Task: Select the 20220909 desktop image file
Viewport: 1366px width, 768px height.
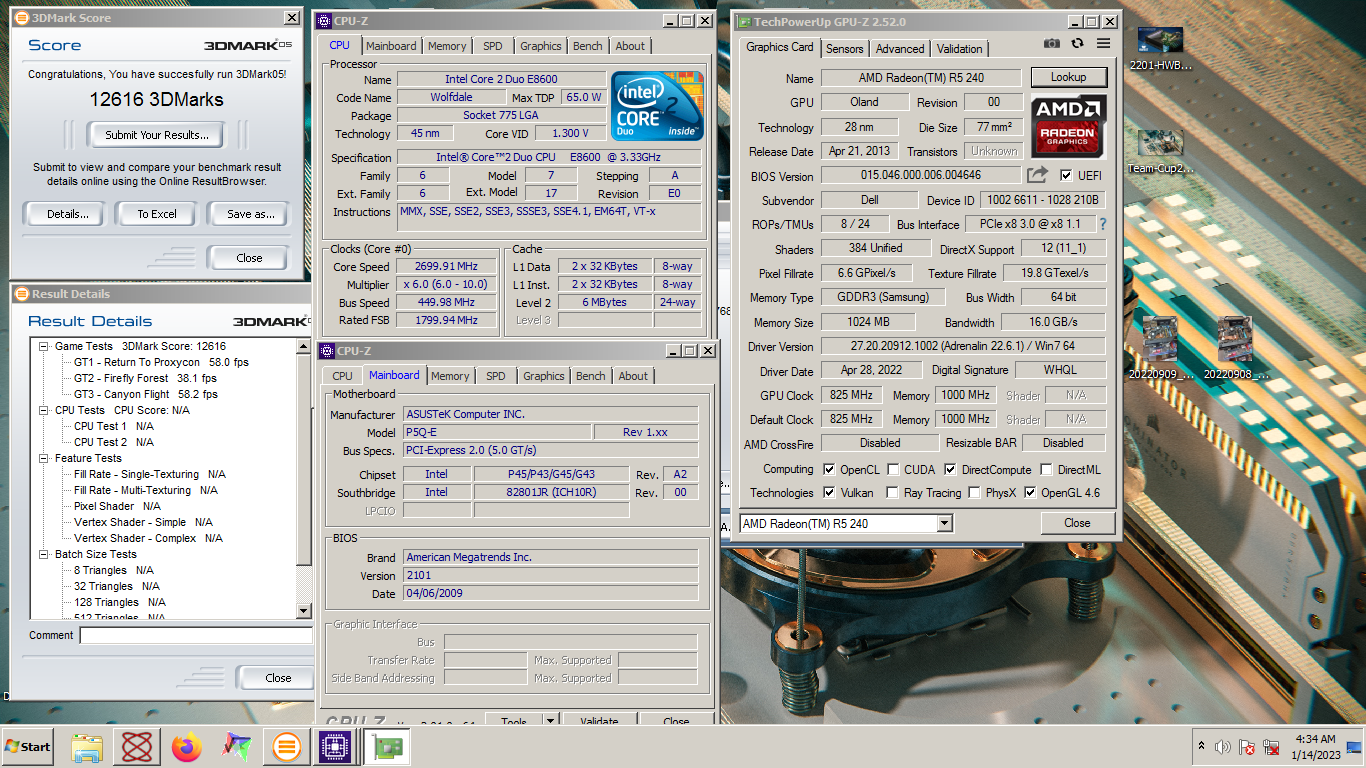Action: coord(1160,348)
